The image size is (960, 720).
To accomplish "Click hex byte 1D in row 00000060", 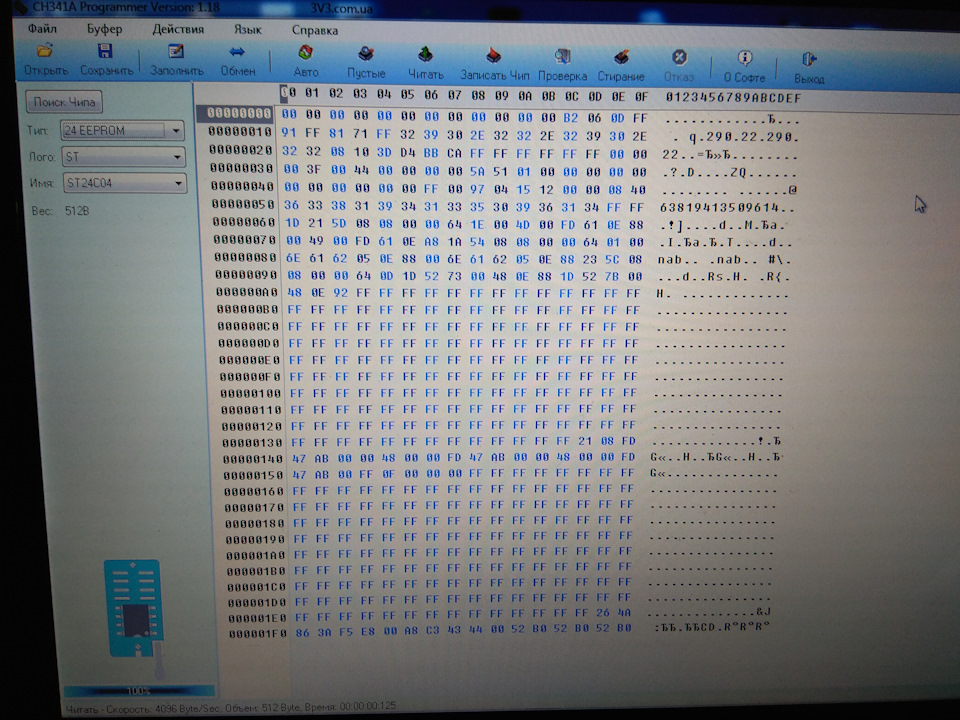I will coord(291,224).
